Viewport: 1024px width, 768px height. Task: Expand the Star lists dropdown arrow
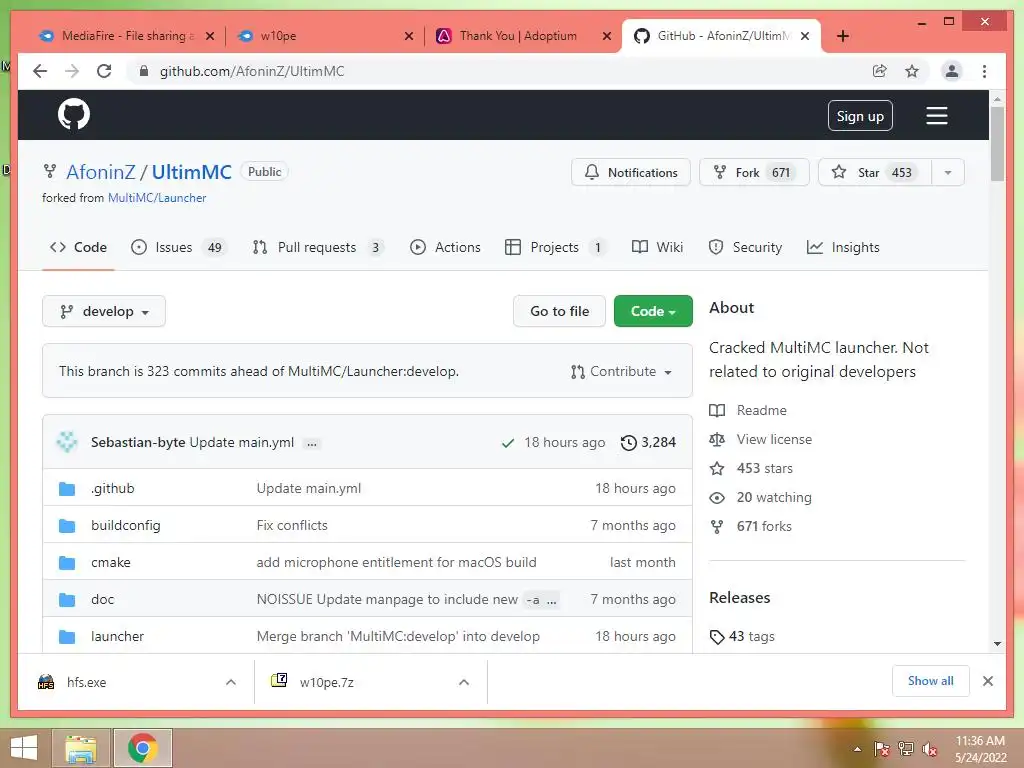[948, 172]
